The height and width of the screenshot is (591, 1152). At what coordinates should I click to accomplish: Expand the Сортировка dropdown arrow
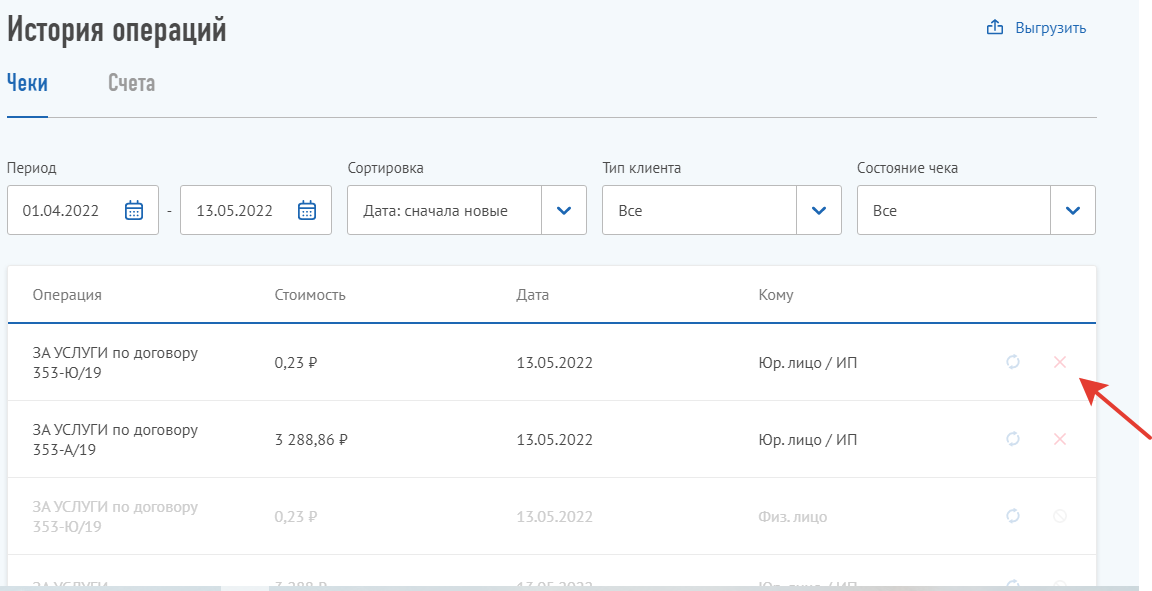coord(564,210)
